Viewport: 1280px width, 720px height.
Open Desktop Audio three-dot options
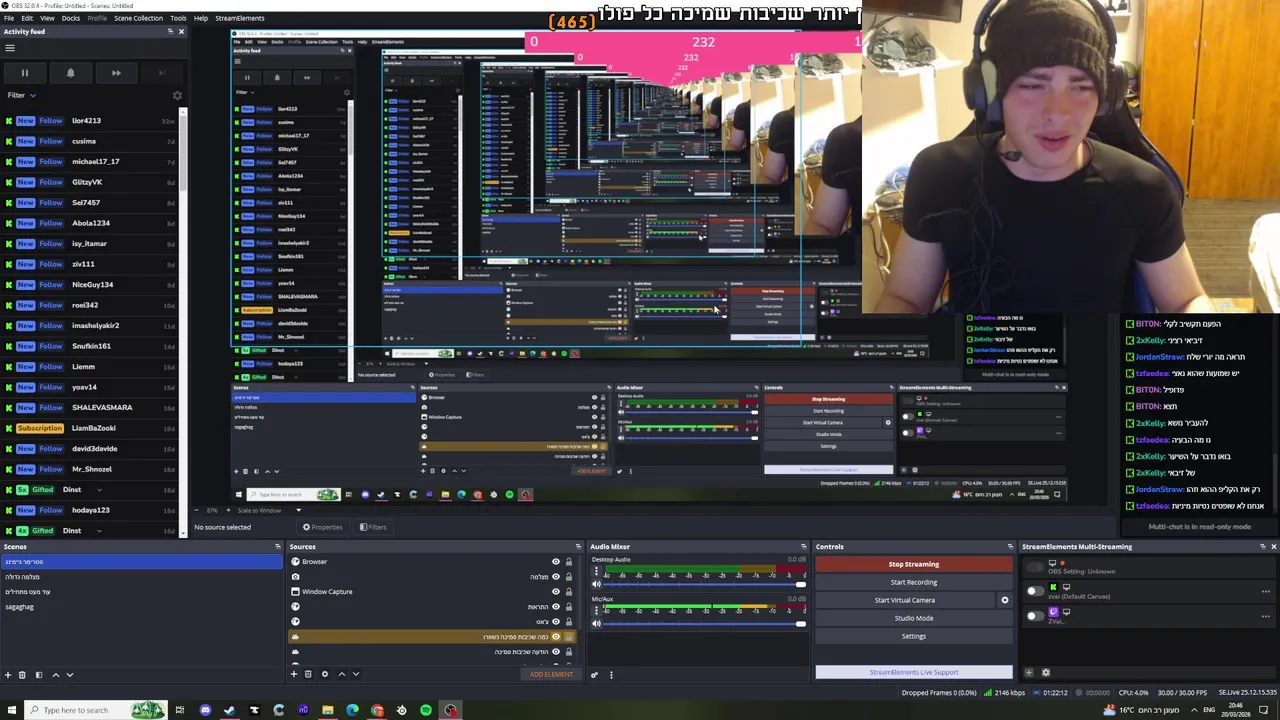coord(596,572)
